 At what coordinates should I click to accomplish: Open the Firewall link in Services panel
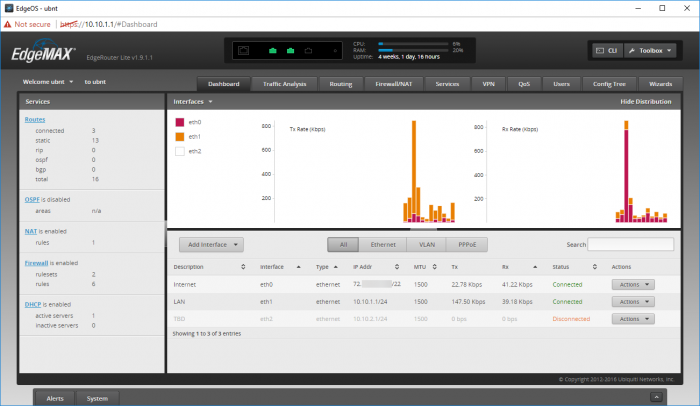coord(36,263)
